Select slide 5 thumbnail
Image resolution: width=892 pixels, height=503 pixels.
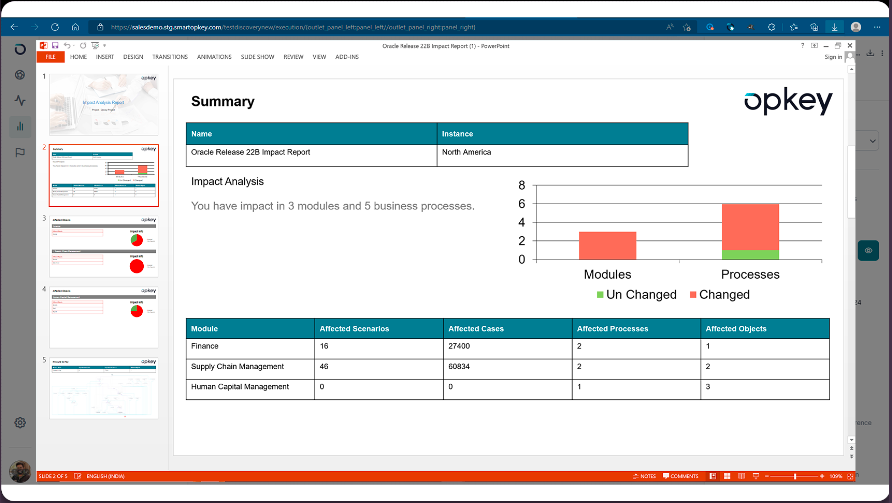(104, 389)
